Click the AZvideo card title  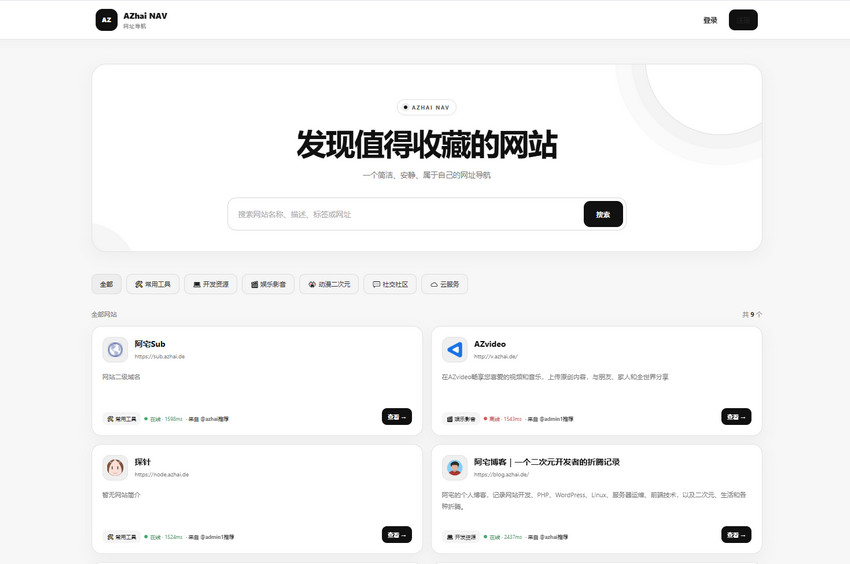coord(490,344)
